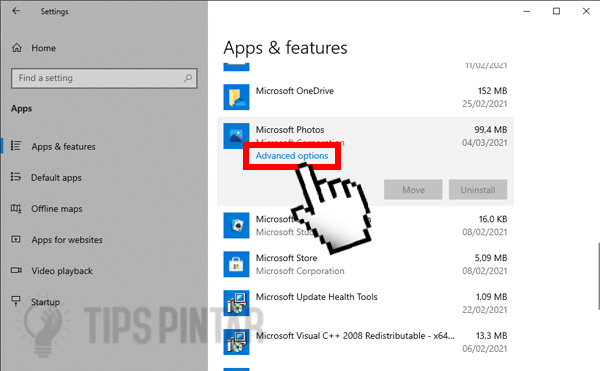Select Apps & features in the sidebar
The image size is (600, 371).
point(64,146)
